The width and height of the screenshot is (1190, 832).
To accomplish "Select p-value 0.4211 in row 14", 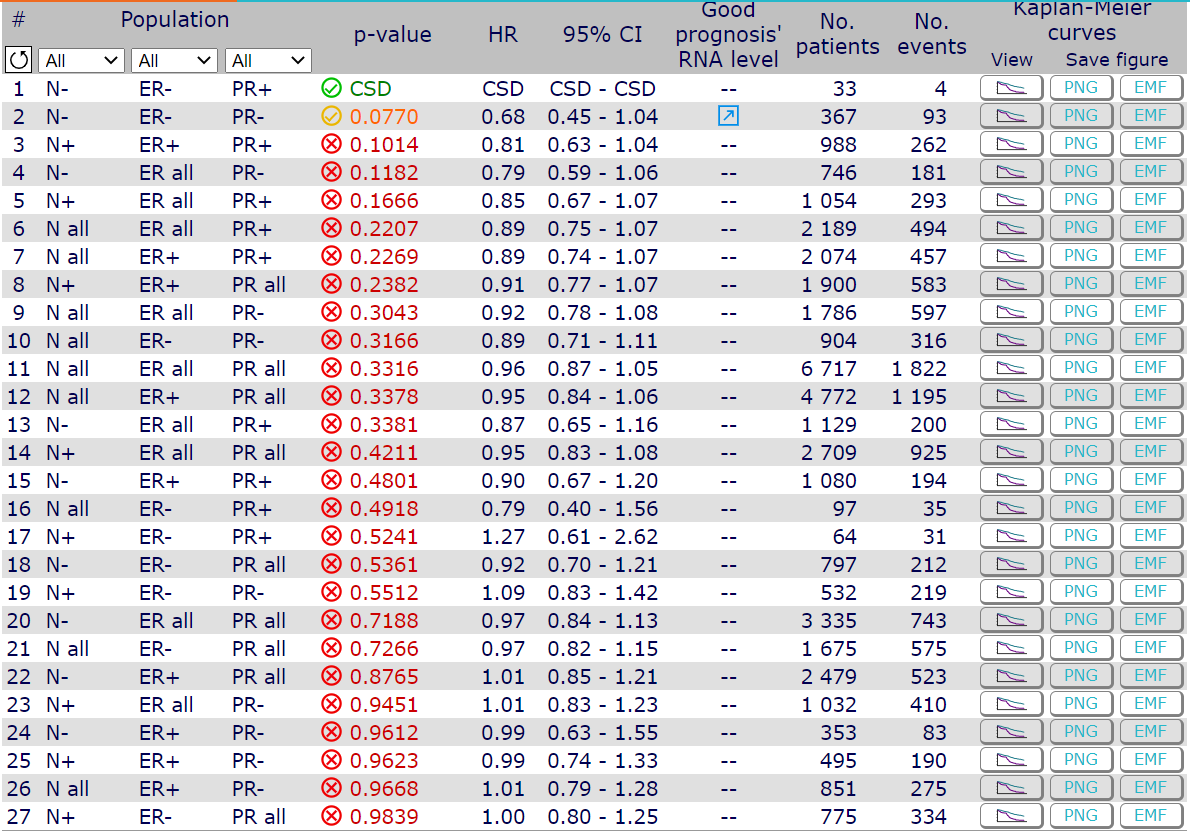I will pyautogui.click(x=384, y=453).
